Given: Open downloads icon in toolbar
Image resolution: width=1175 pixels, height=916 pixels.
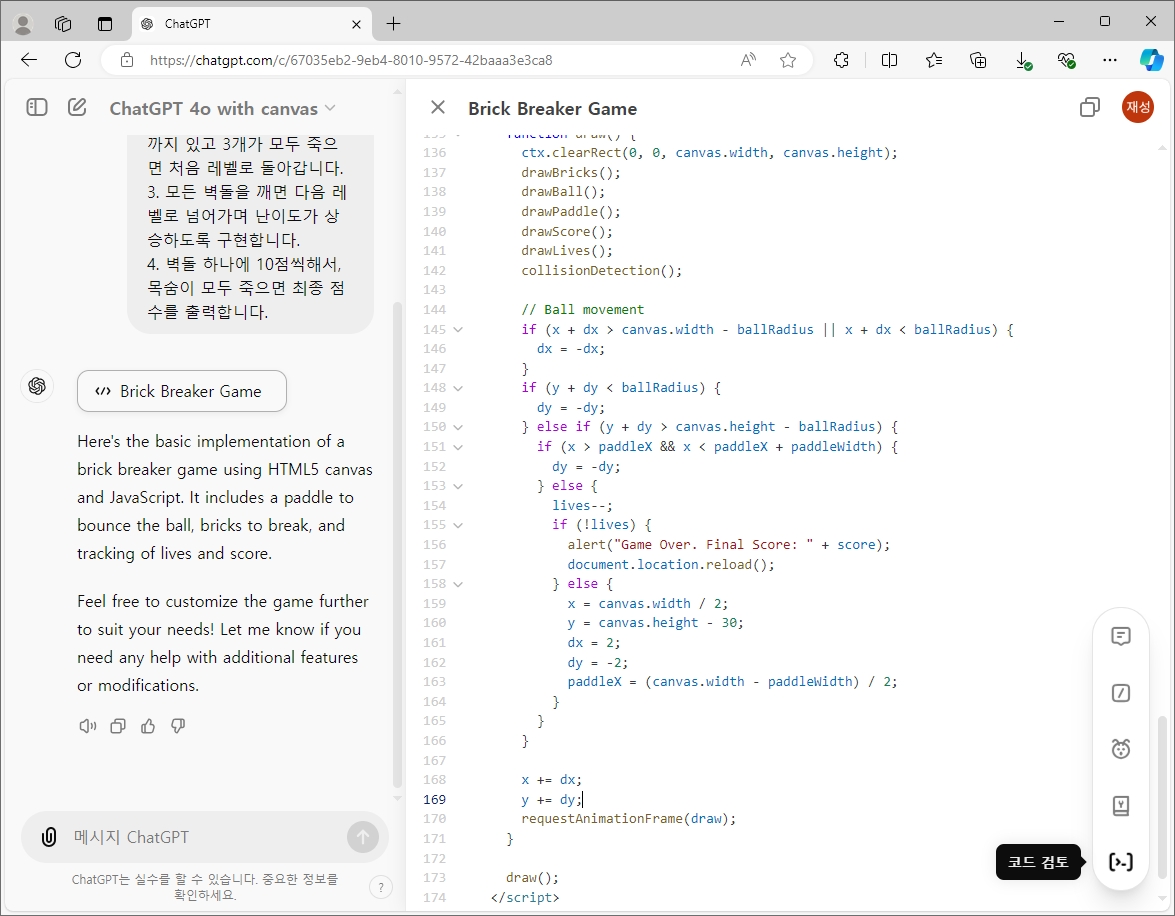Looking at the screenshot, I should click(1023, 60).
